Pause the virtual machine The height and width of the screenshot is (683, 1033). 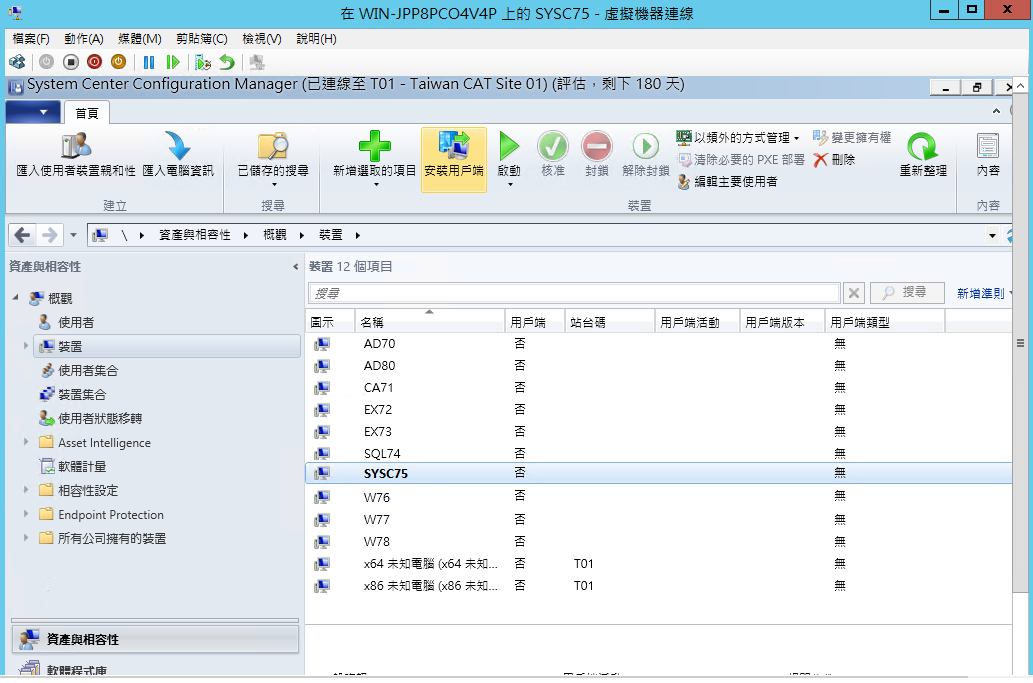coord(149,62)
